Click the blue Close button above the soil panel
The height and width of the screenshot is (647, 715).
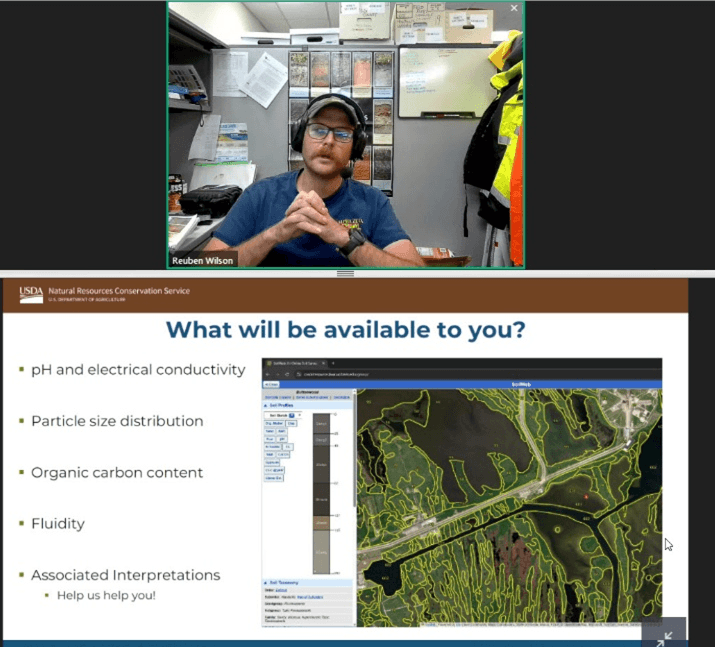click(270, 384)
